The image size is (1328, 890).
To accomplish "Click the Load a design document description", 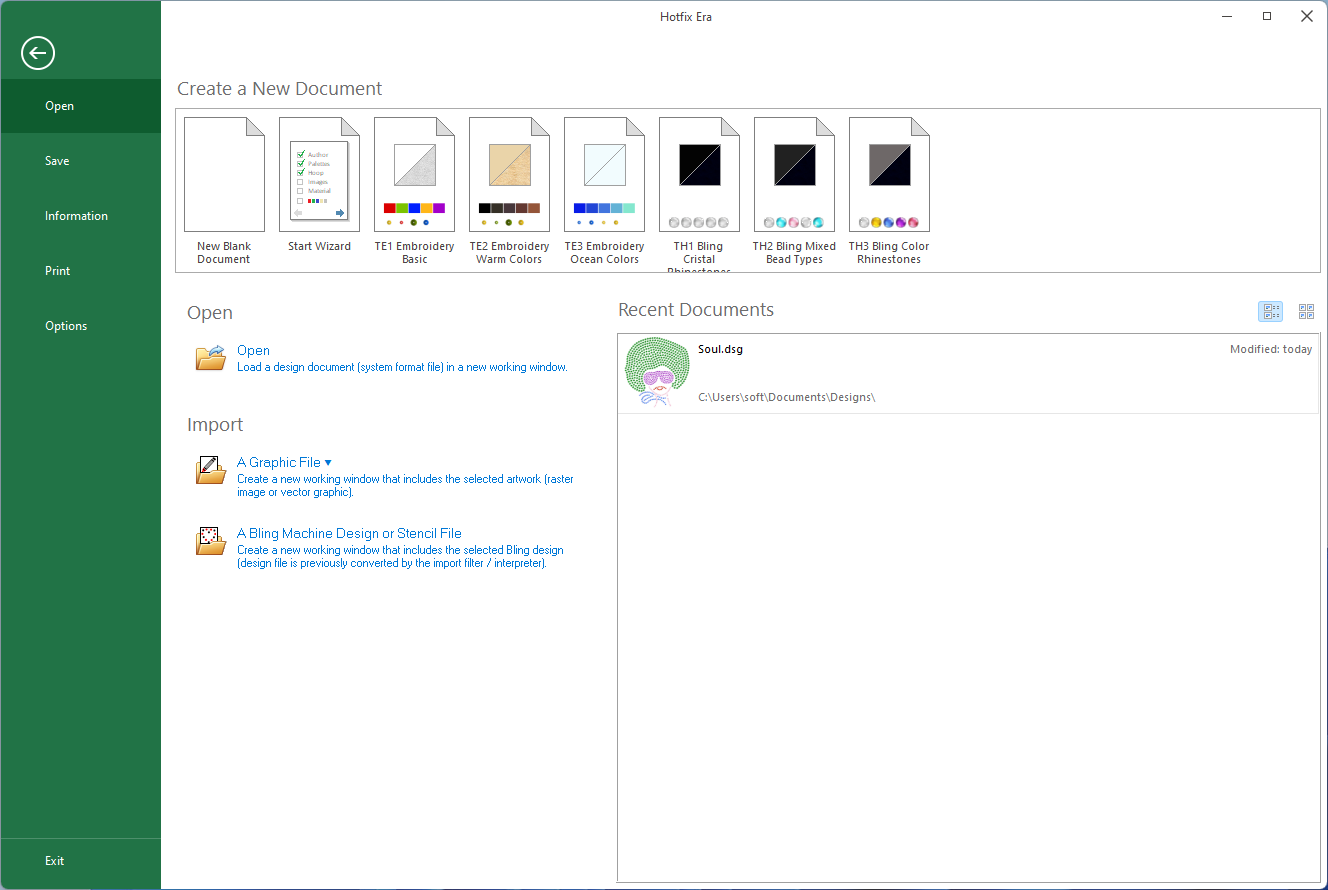I will tap(402, 368).
